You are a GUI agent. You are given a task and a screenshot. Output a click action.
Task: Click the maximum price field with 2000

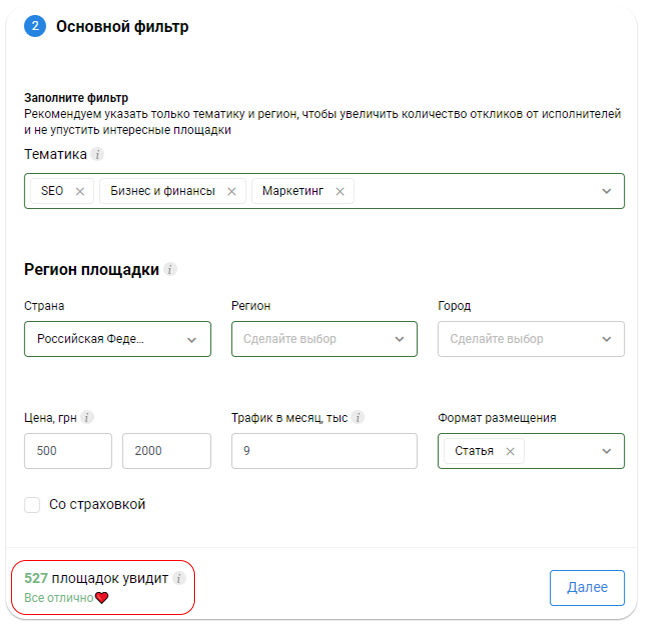[x=166, y=451]
